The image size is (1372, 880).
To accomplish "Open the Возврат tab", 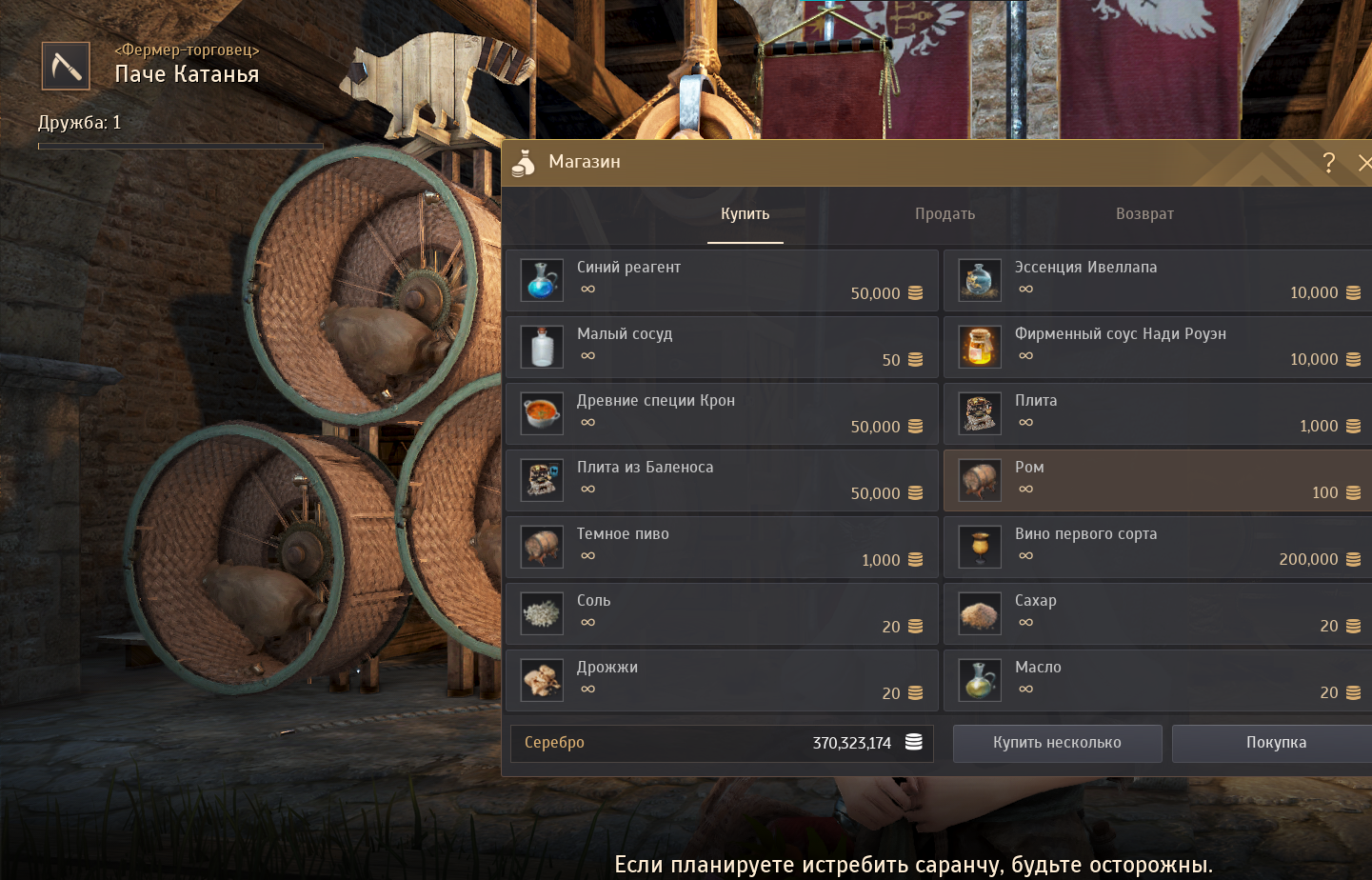I will [1144, 214].
